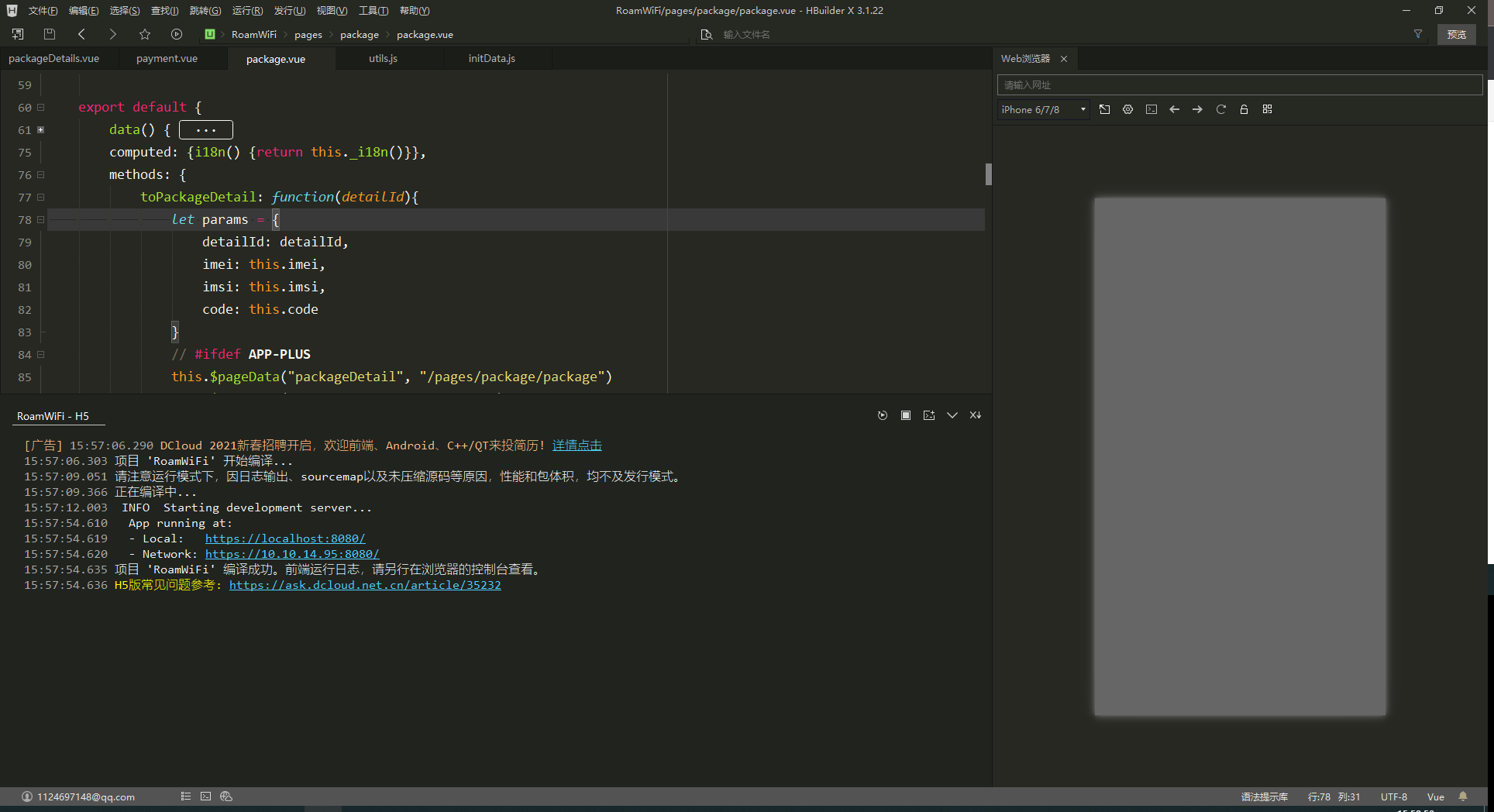
Task: Click the browser URL address field
Action: click(1239, 85)
